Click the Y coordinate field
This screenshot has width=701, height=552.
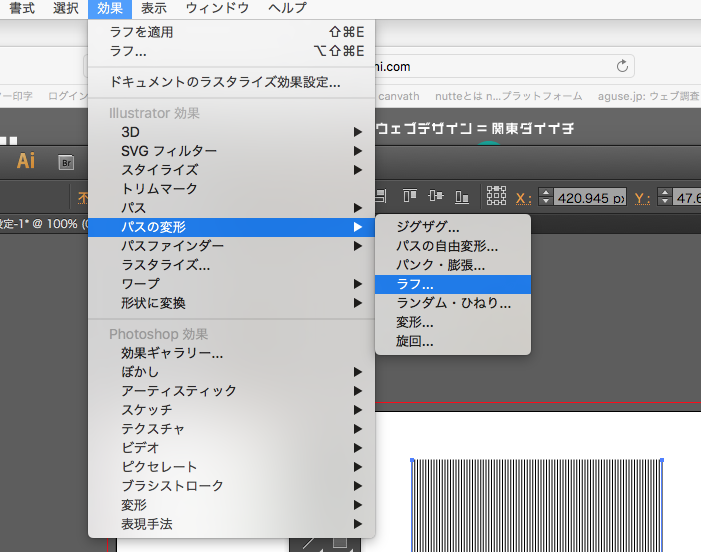coord(687,197)
